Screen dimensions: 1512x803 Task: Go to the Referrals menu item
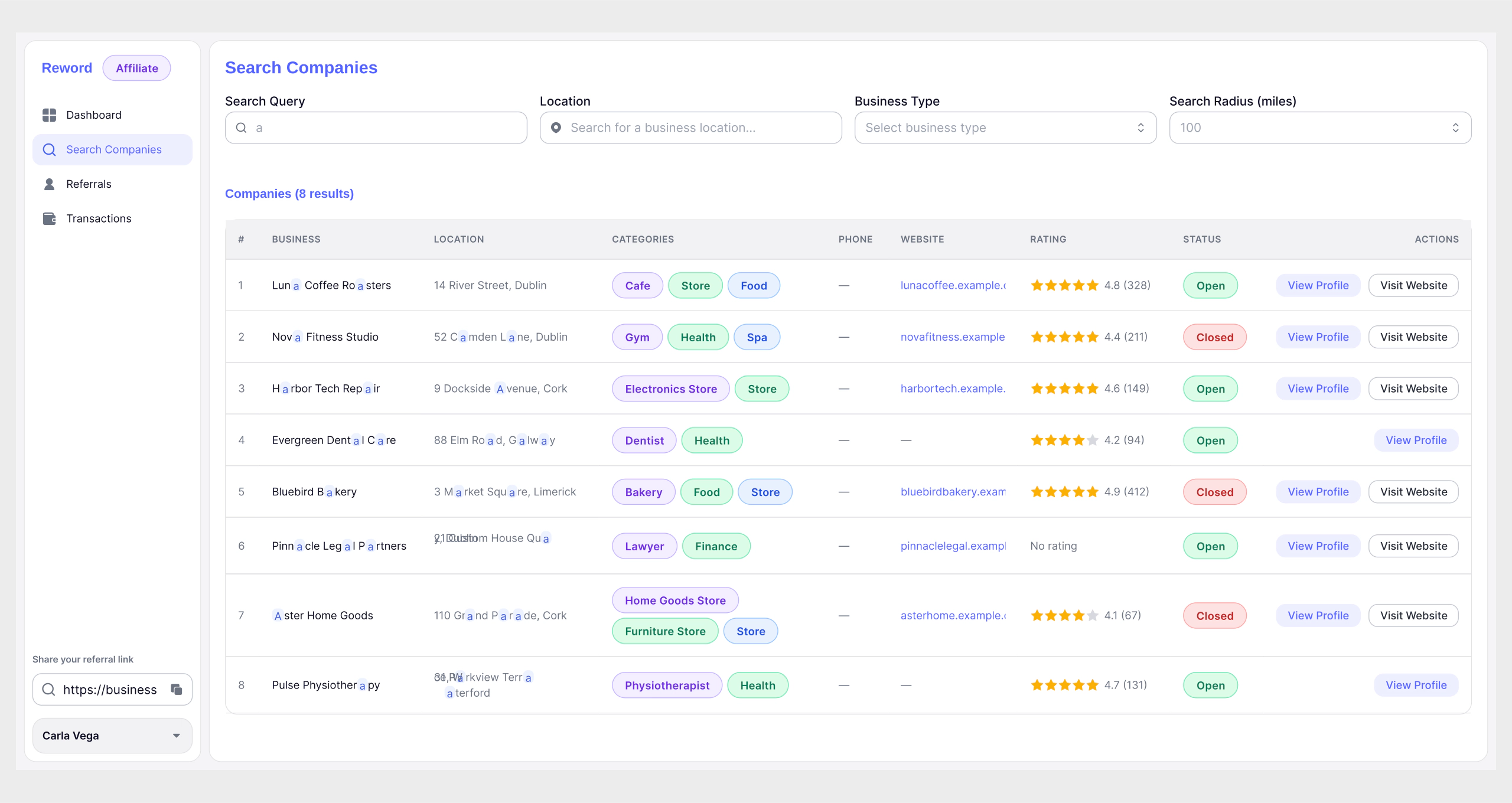point(89,184)
